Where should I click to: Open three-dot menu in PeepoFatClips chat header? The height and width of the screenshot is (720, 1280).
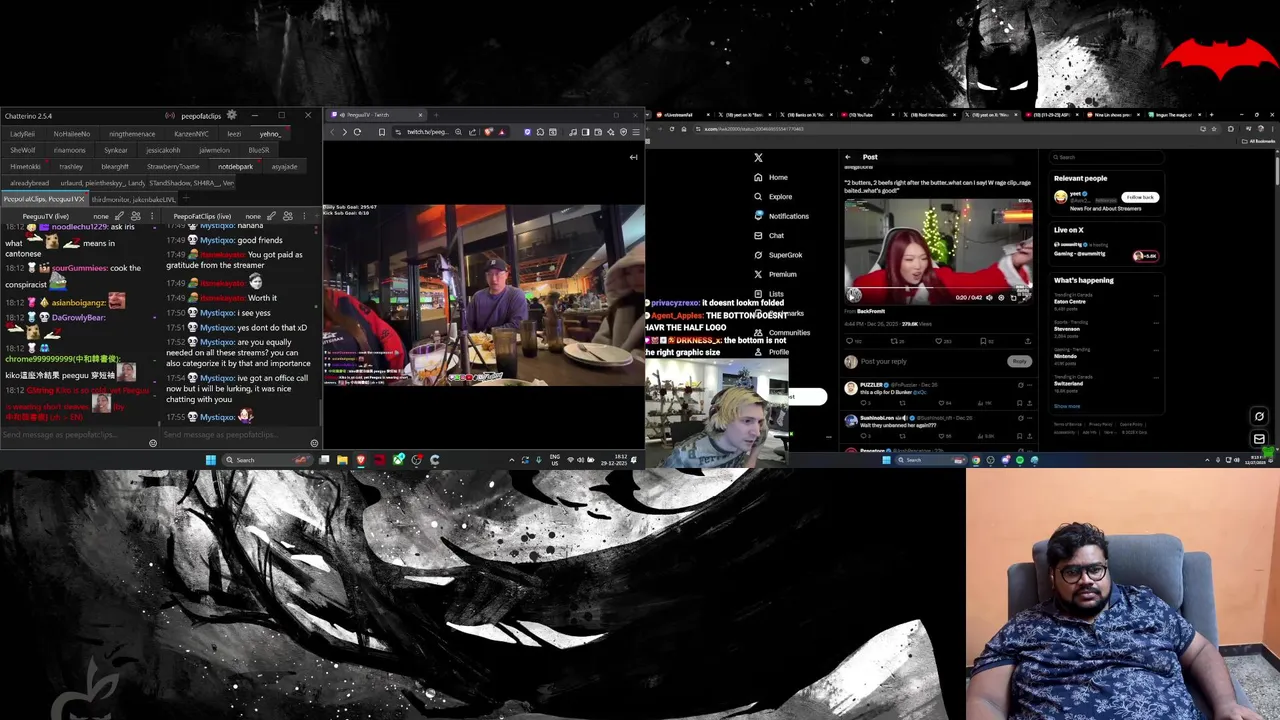[304, 216]
